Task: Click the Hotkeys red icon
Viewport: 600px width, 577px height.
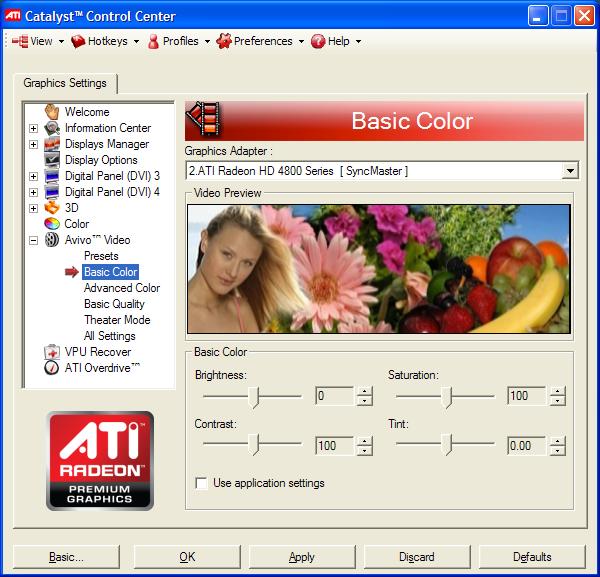Action: tap(78, 41)
